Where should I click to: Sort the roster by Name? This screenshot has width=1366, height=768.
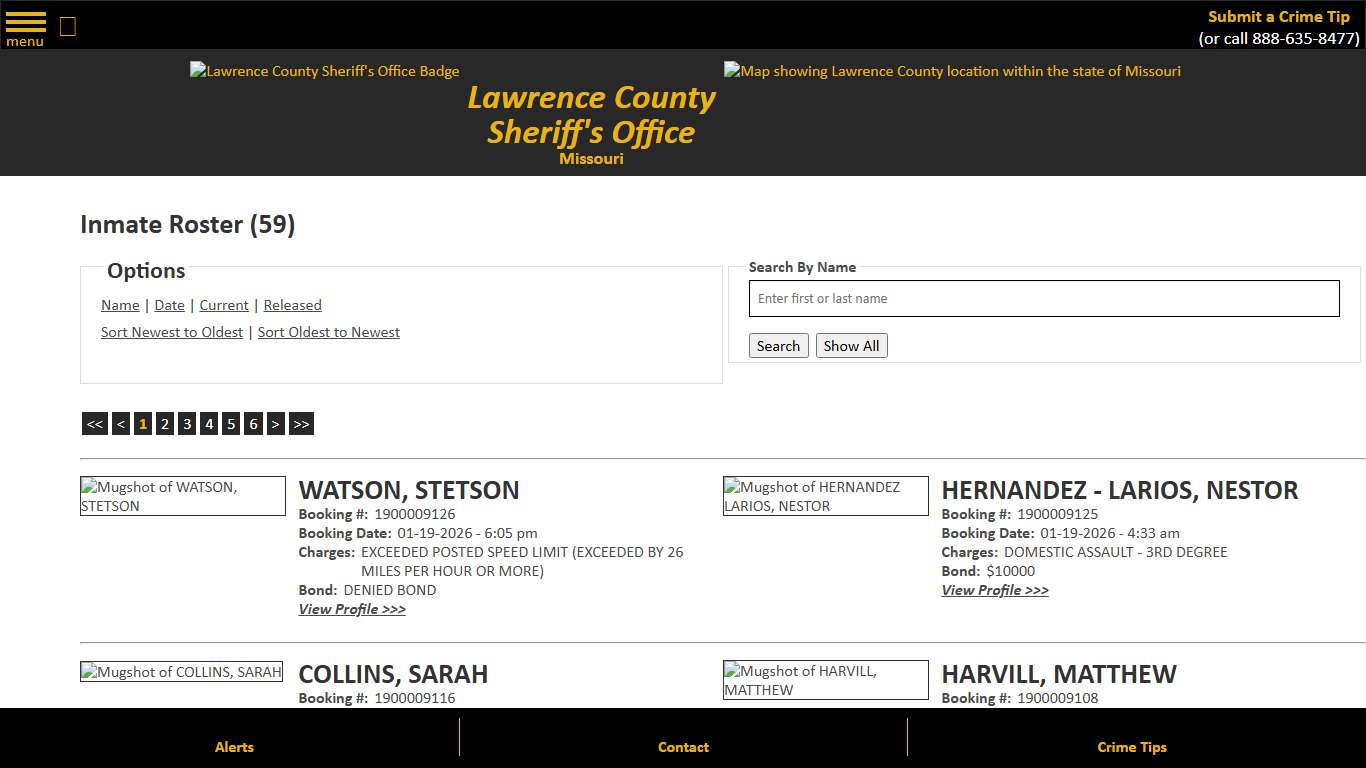click(119, 305)
